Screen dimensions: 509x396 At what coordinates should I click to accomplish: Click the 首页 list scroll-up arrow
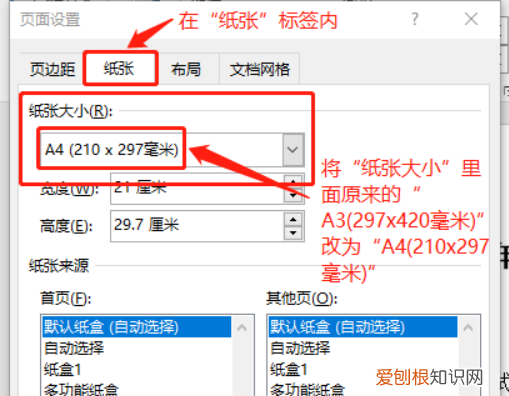(x=242, y=328)
